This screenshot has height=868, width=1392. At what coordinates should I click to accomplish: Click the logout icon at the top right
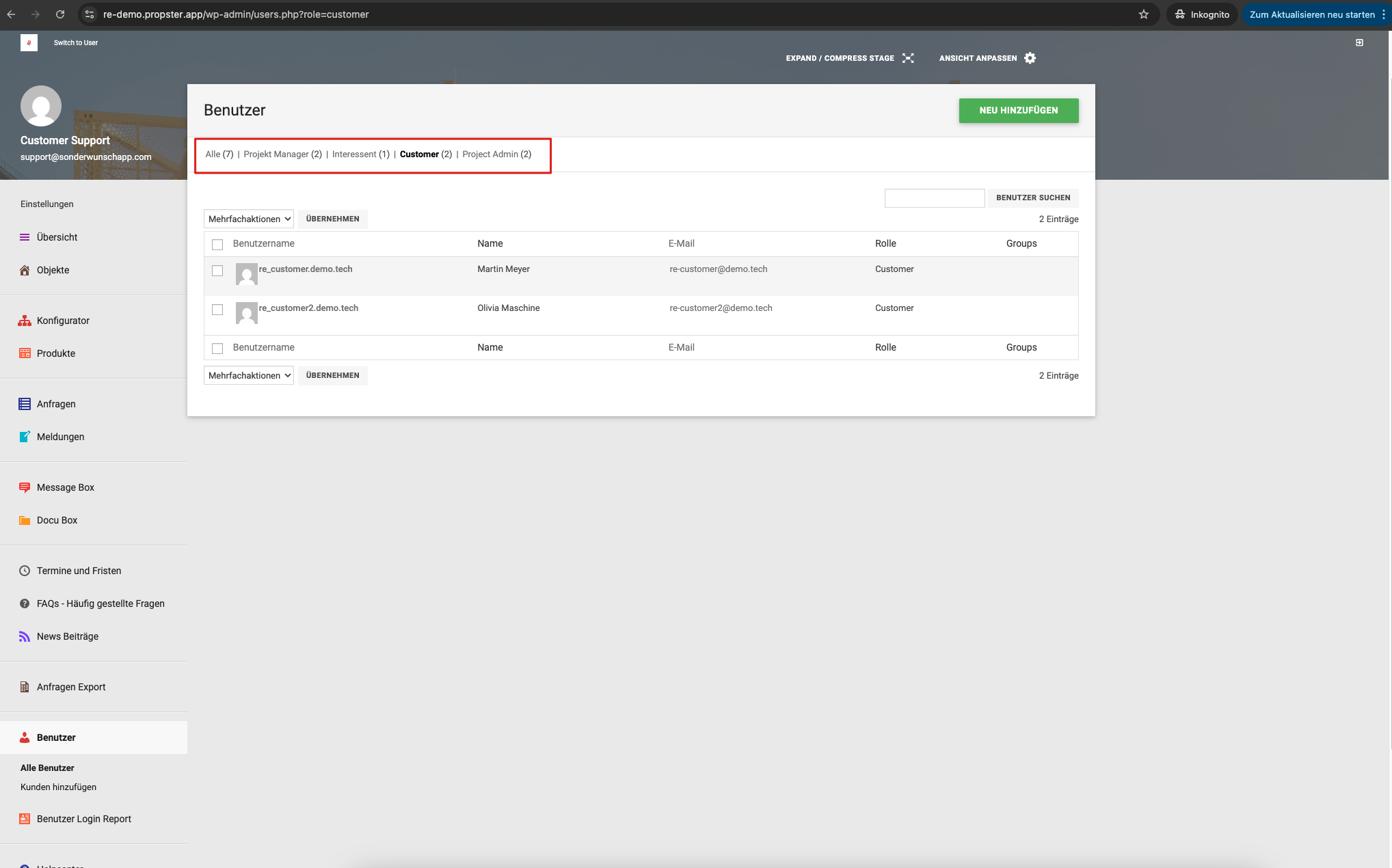click(1359, 42)
